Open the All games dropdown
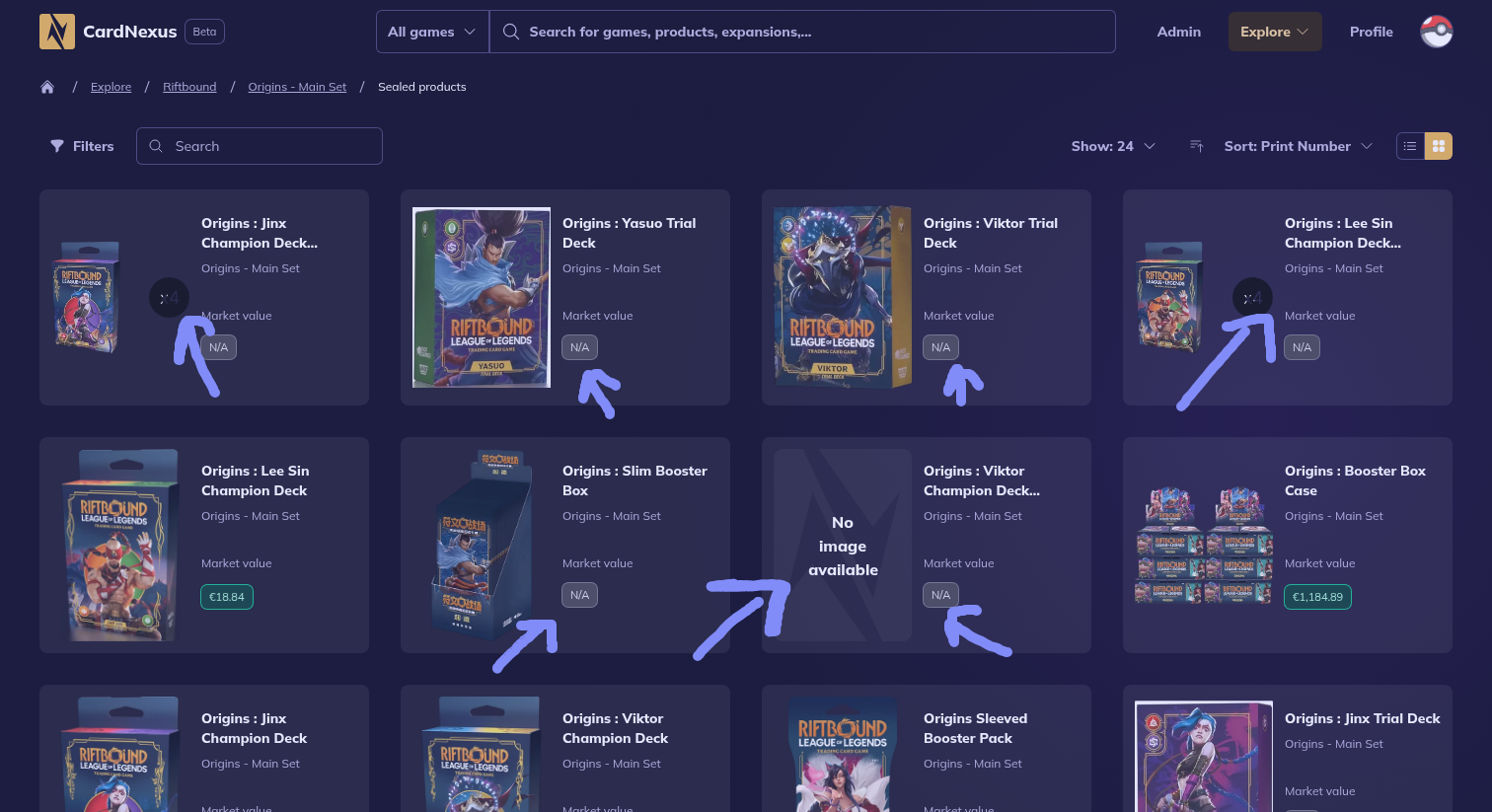Viewport: 1492px width, 812px height. pyautogui.click(x=431, y=32)
